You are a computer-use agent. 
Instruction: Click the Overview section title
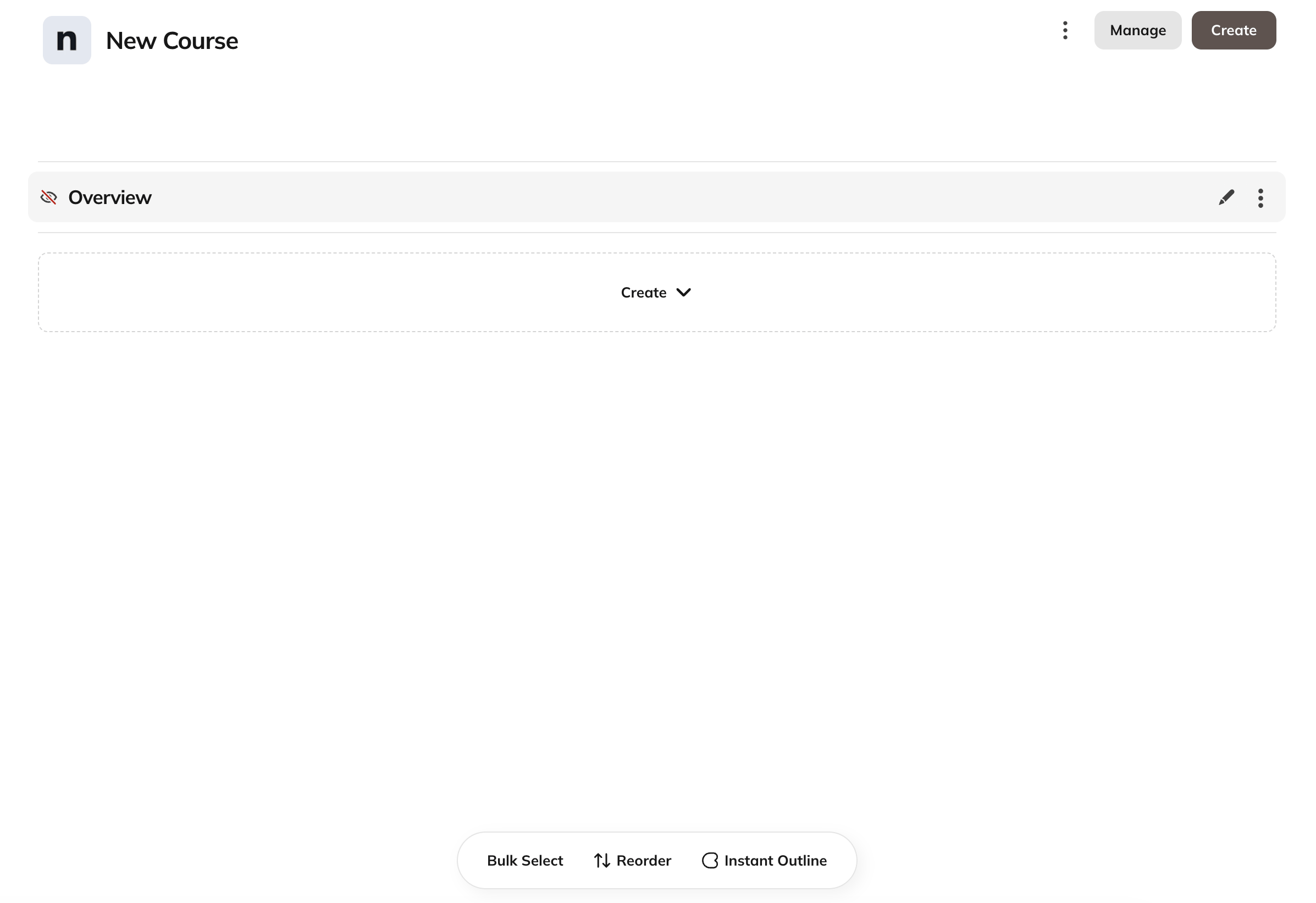tap(110, 198)
